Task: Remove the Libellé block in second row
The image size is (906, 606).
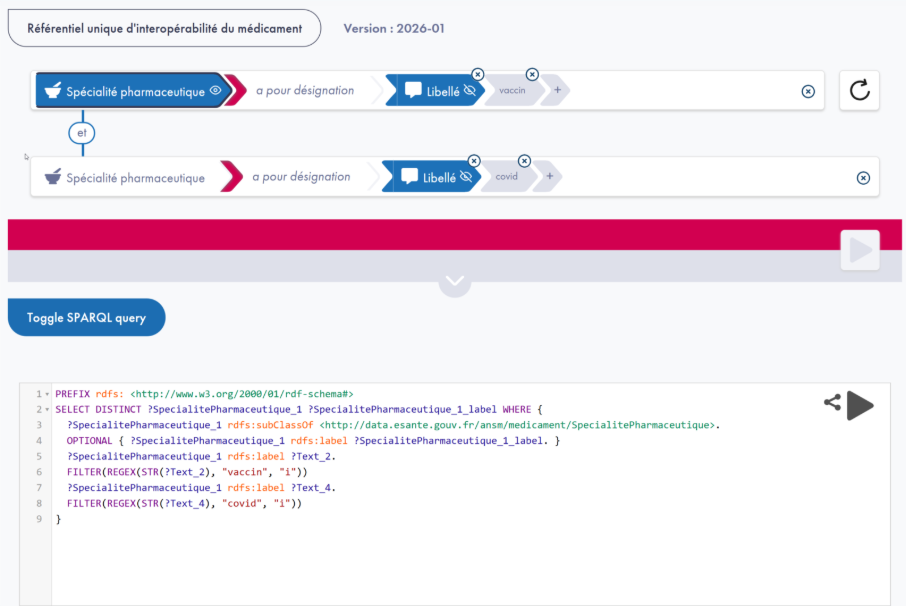Action: pyautogui.click(x=474, y=161)
